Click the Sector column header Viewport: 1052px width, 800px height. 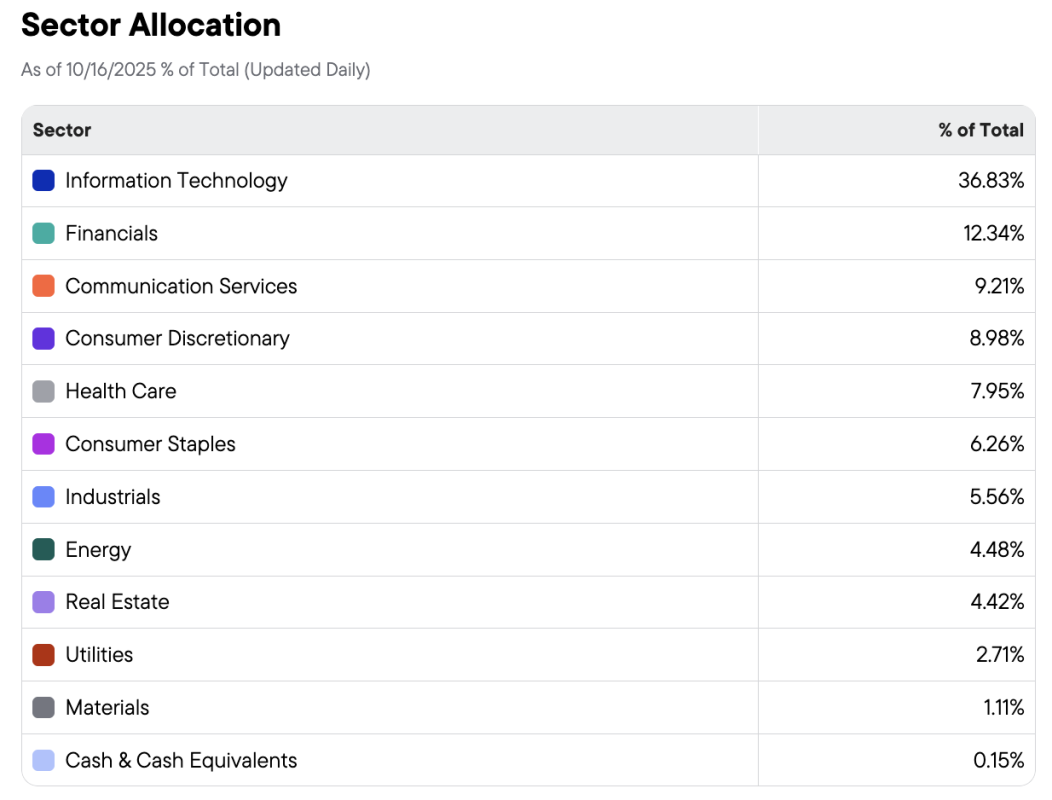tap(62, 130)
